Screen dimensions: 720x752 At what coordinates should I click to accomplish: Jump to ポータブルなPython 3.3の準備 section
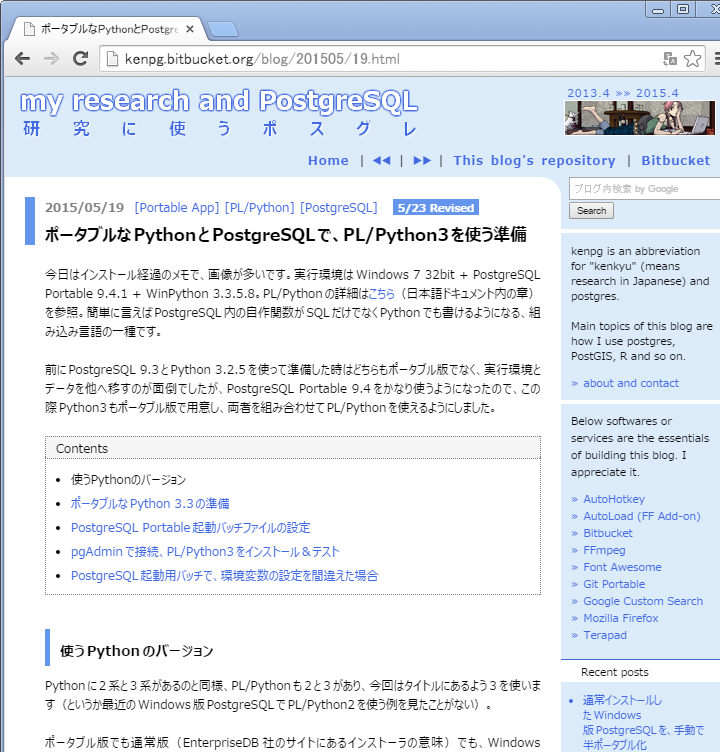(x=150, y=504)
